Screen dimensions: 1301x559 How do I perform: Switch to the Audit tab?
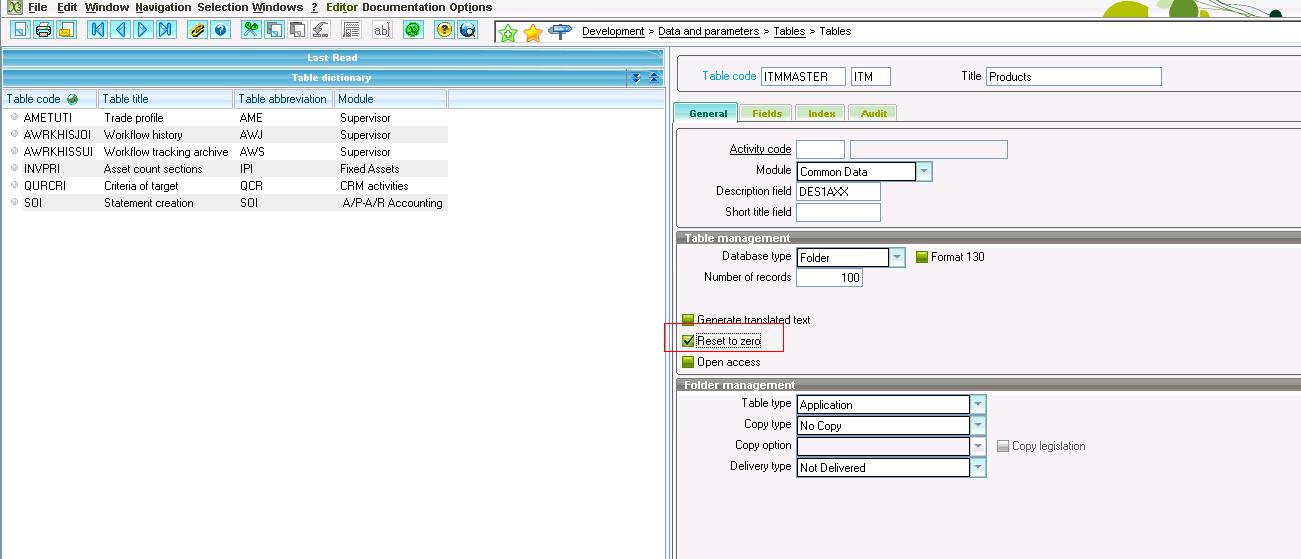click(x=873, y=113)
